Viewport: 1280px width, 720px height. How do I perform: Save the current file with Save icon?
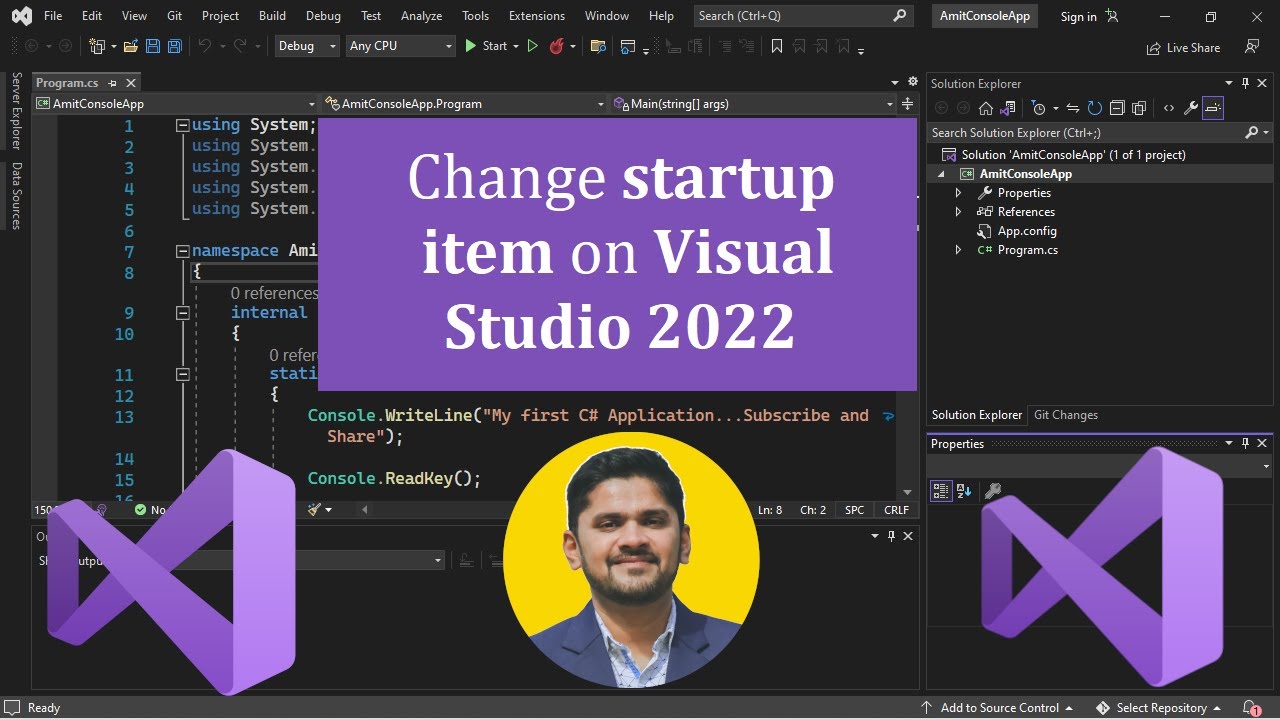153,46
